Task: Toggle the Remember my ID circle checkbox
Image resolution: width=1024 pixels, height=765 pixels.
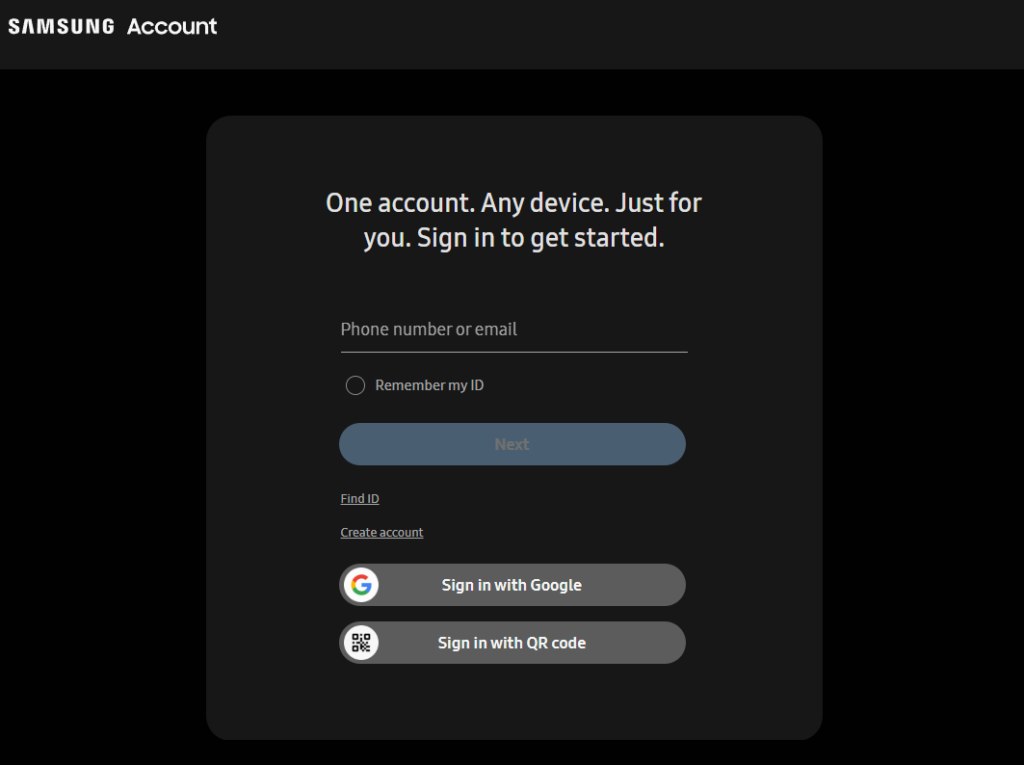Action: pos(355,385)
